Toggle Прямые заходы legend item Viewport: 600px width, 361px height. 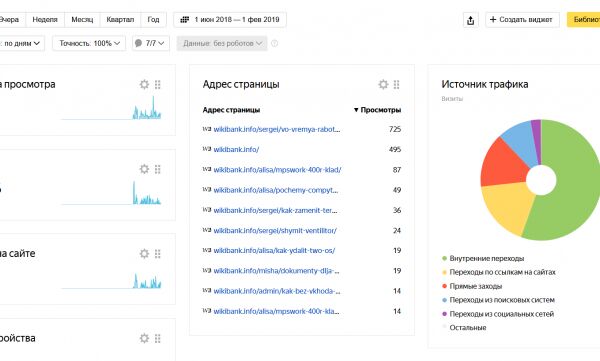click(x=471, y=286)
